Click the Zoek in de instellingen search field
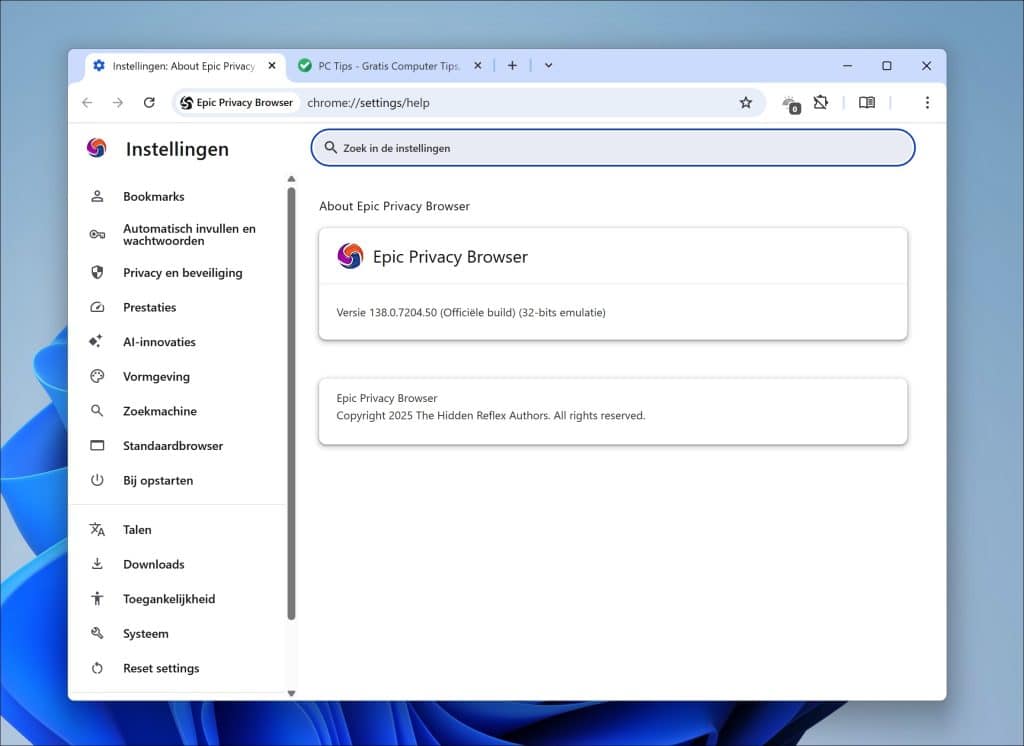This screenshot has width=1024, height=746. (x=612, y=147)
